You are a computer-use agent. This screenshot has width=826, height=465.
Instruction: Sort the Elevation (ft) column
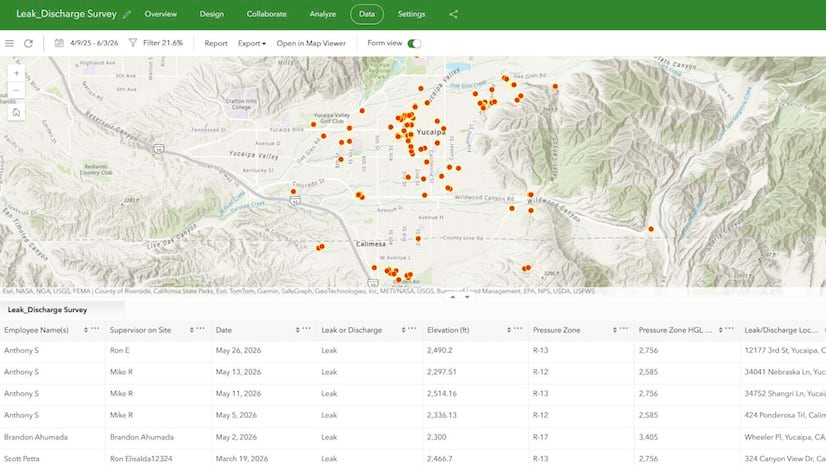509,330
